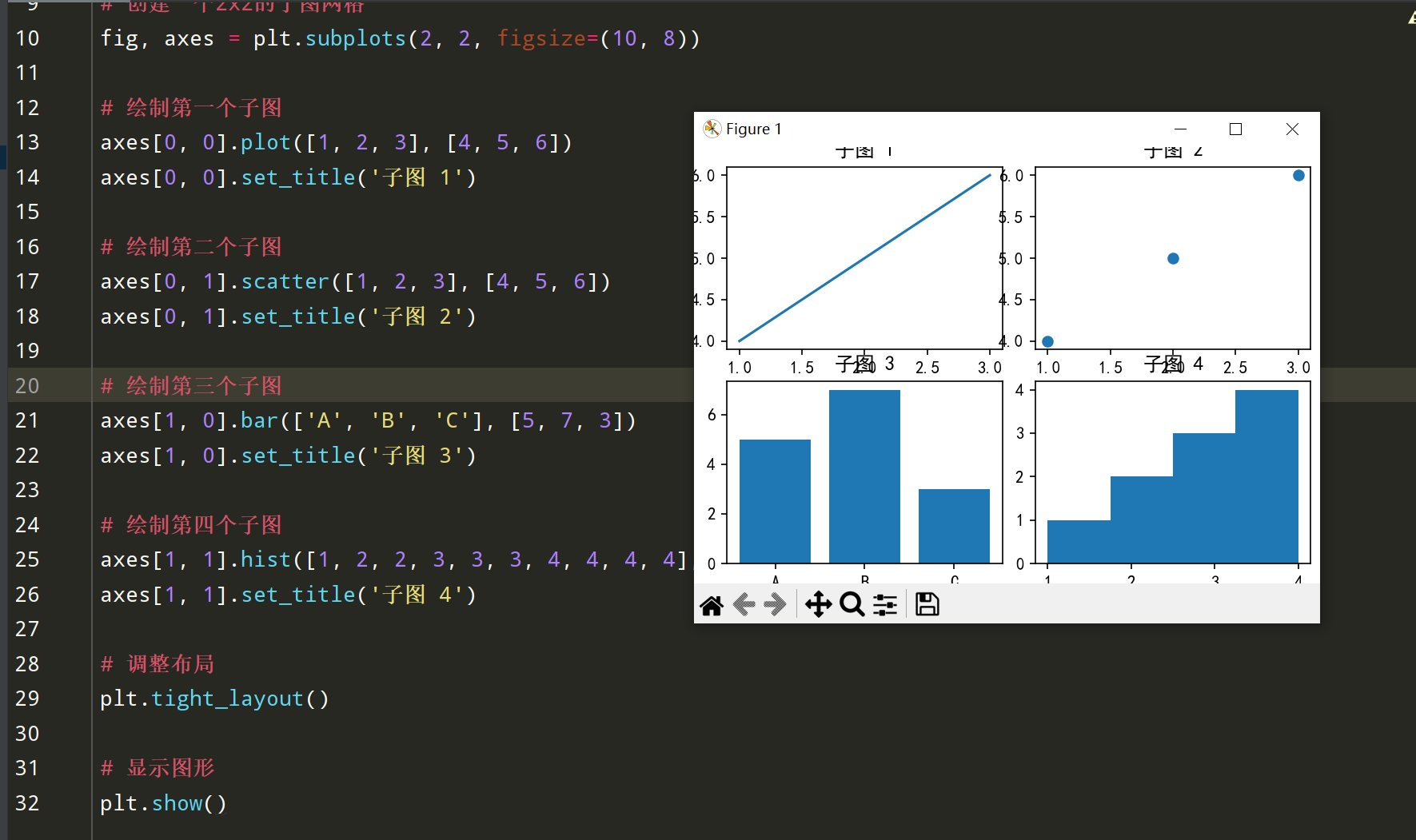Screen dimensions: 1416x840
Task: Maximize the Figure 1 window
Action: pos(1235,129)
